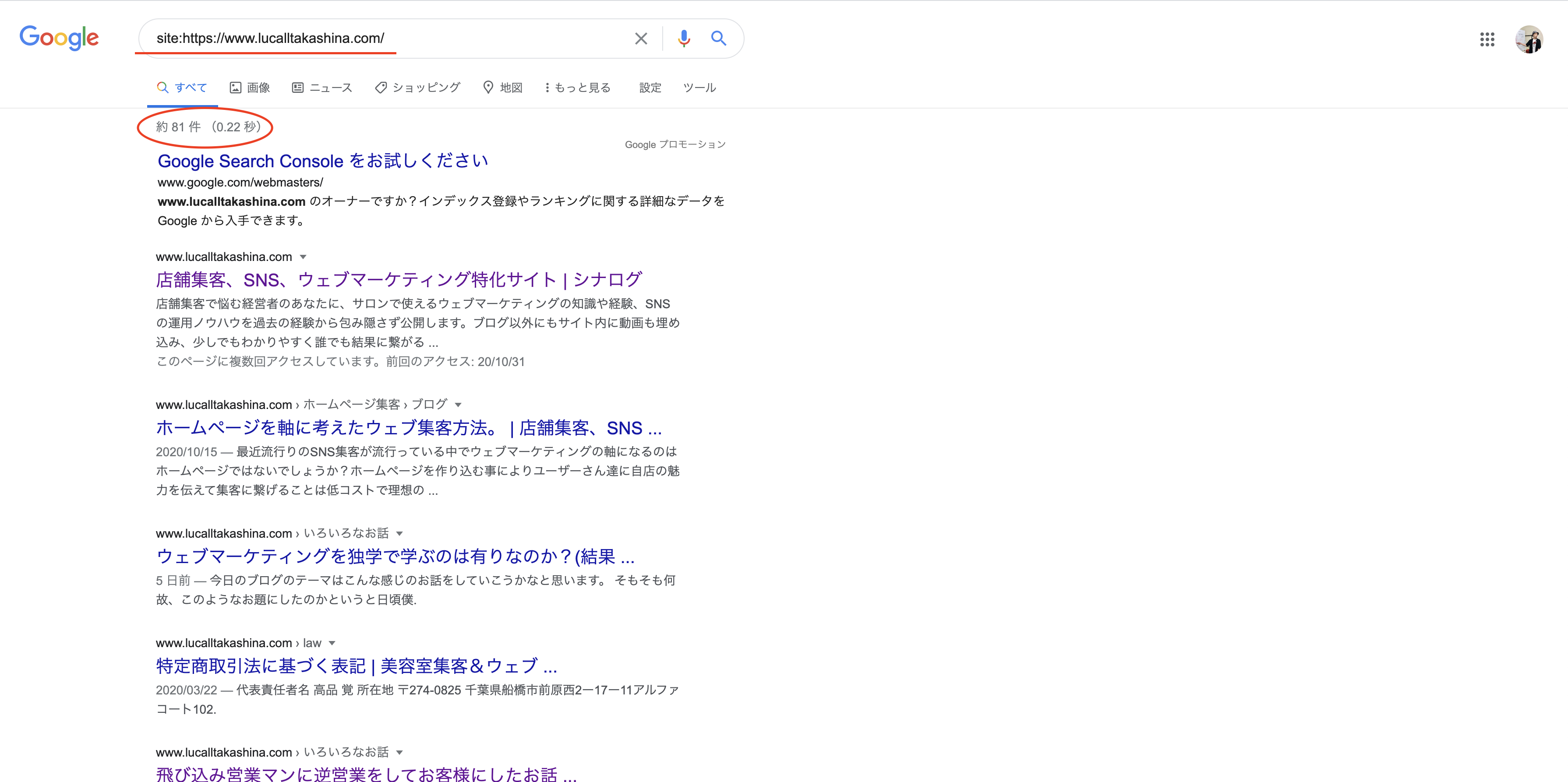Click the 前回のアクセス: 20/10/31 text
Screen dimensions: 1568x782
(456, 362)
